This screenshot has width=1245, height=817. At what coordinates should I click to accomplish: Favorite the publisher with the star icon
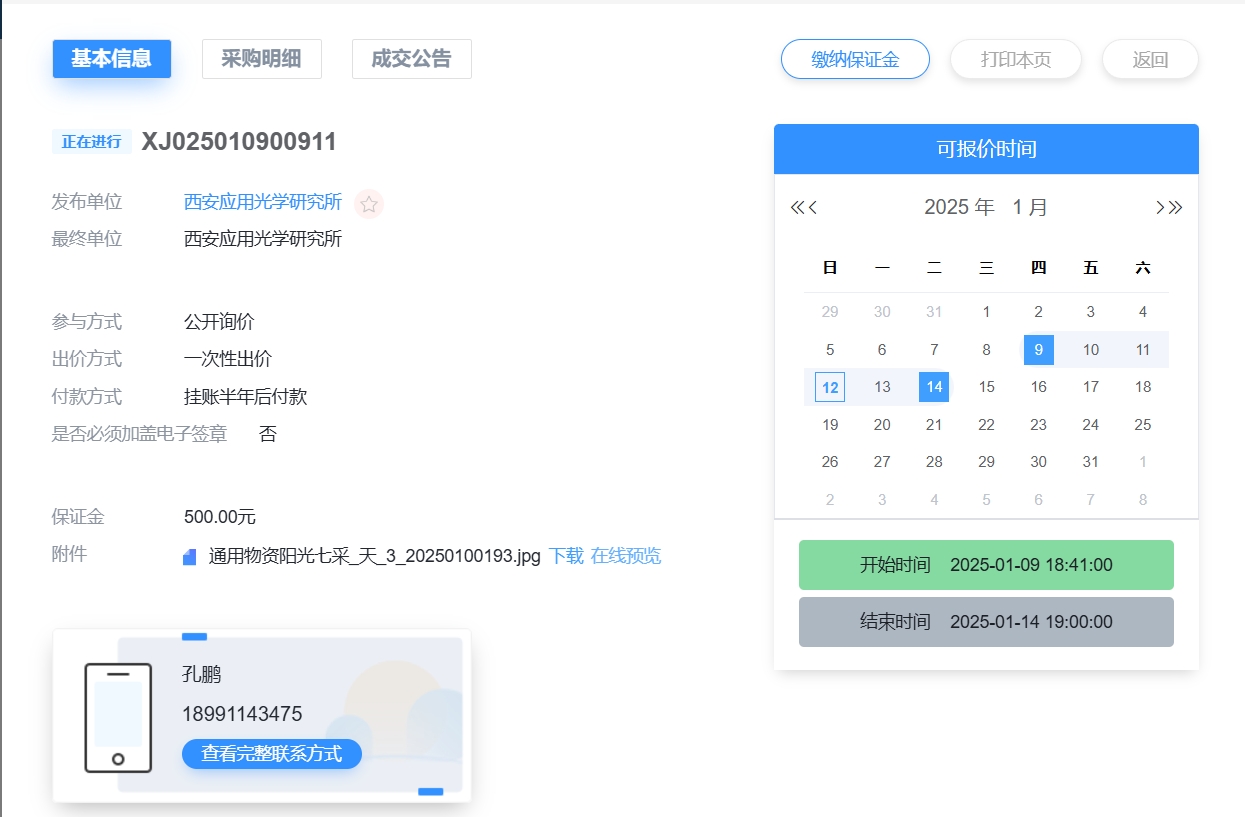[x=368, y=202]
